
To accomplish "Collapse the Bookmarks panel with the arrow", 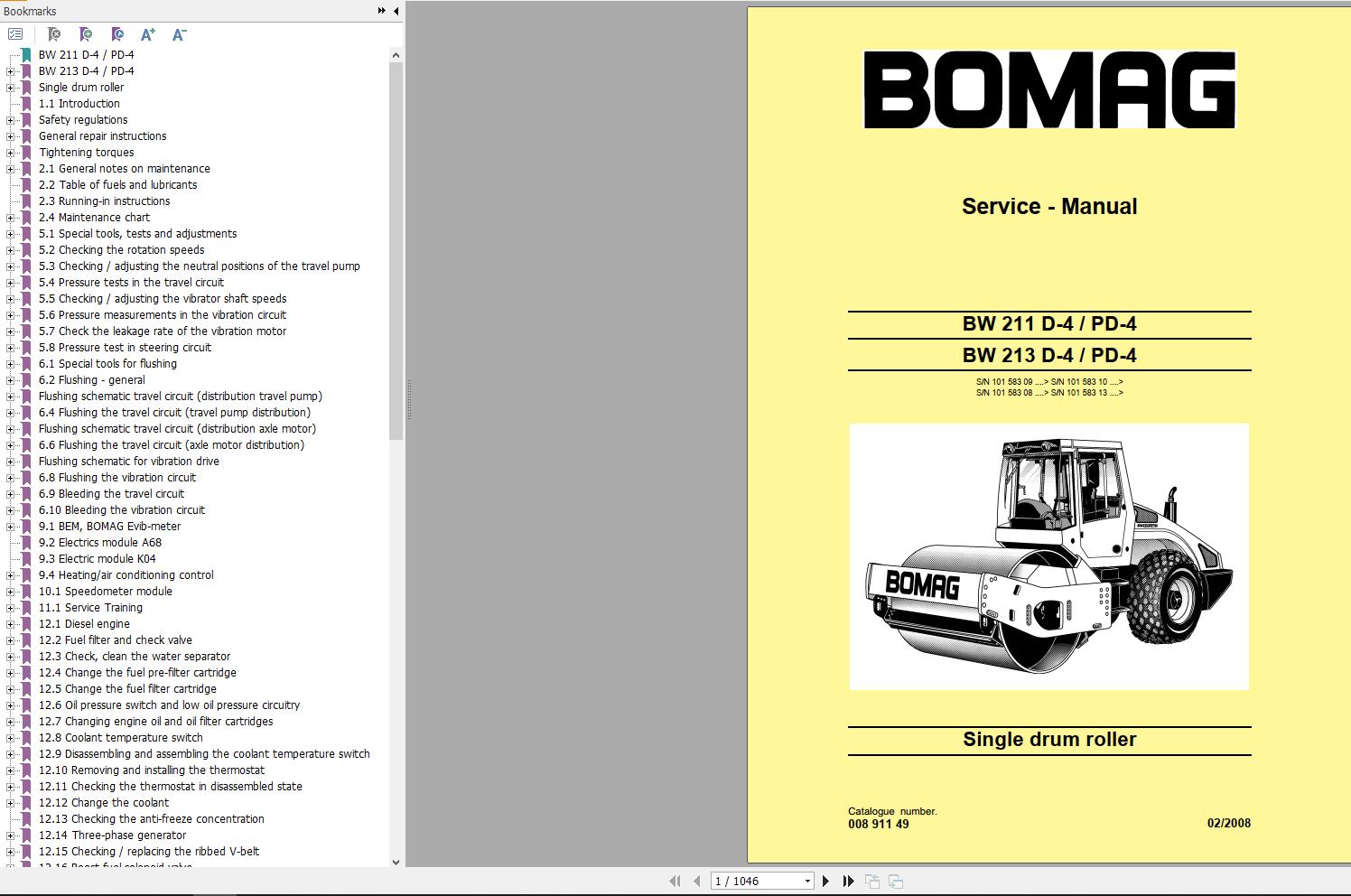I will tap(394, 11).
